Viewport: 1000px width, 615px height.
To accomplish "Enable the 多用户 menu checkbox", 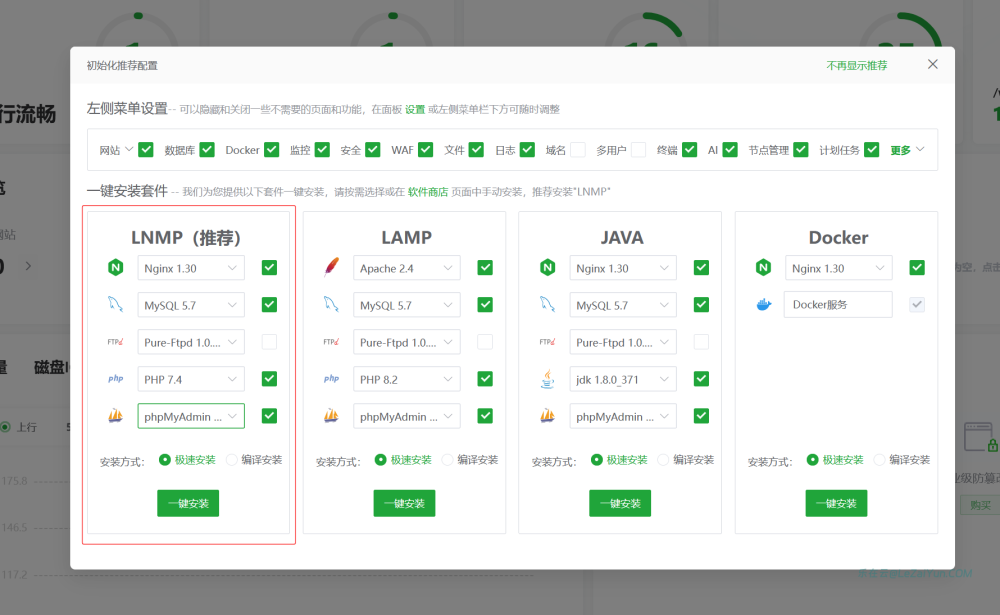I will pos(638,150).
